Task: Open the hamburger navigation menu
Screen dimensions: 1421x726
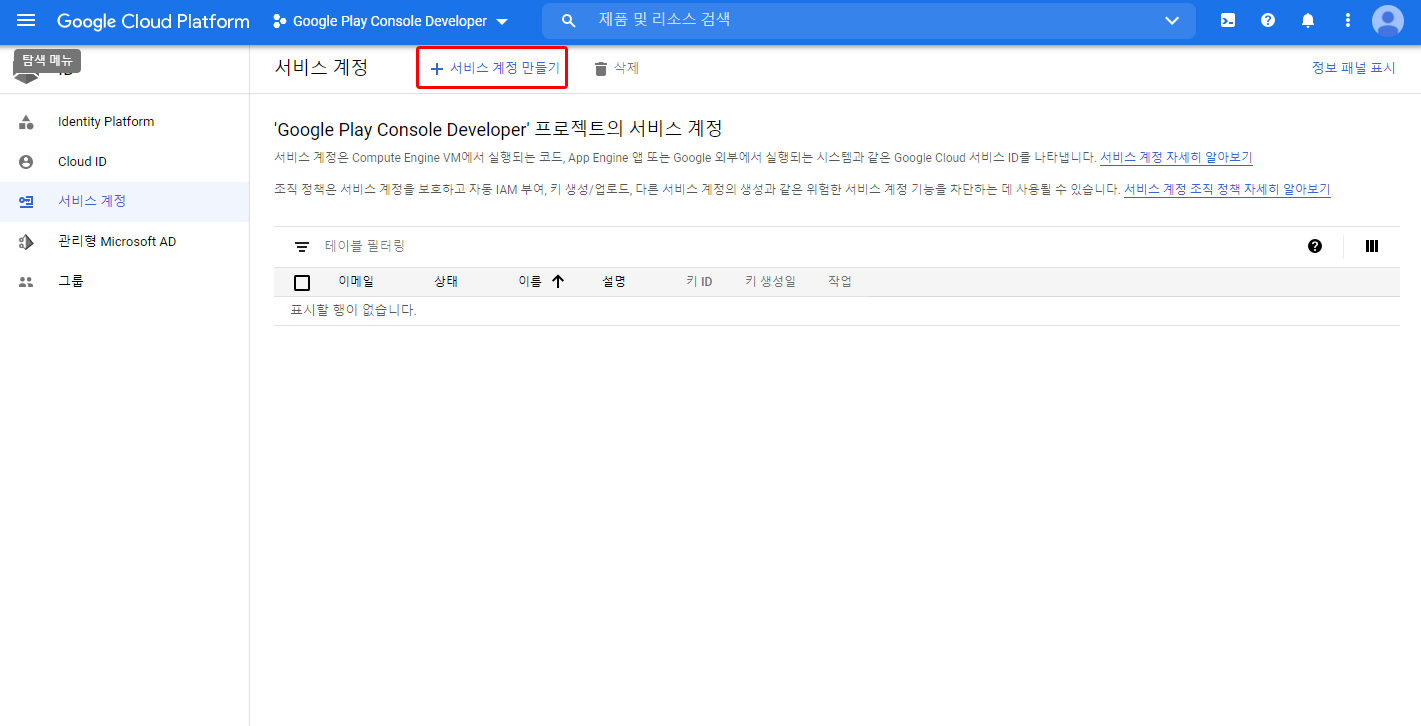Action: coord(26,21)
